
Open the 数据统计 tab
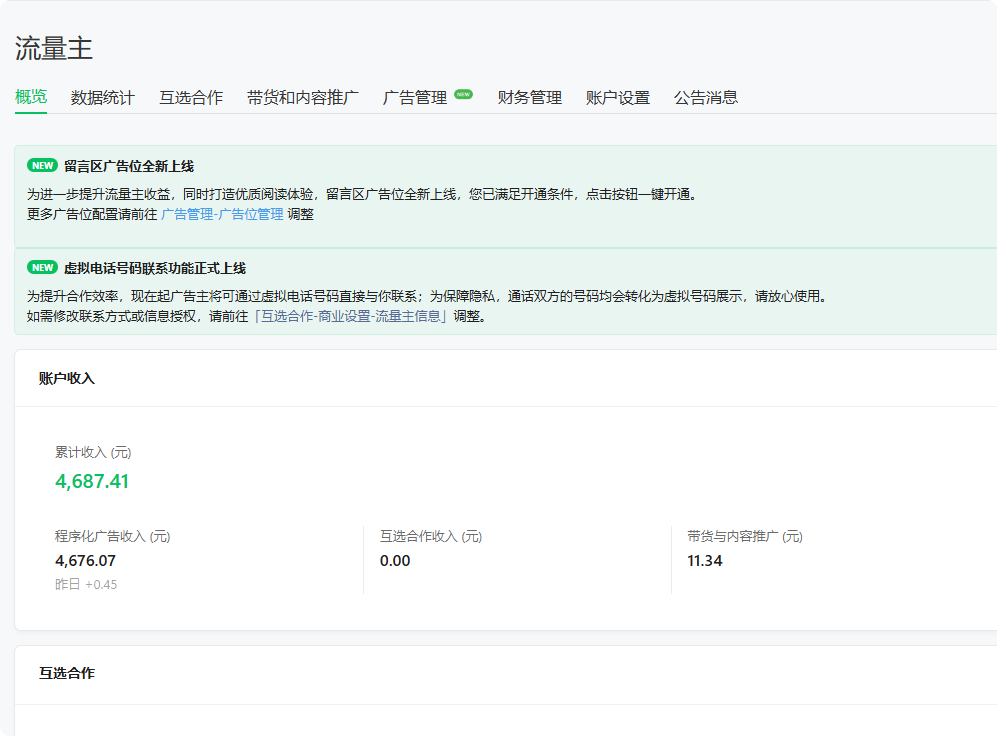[x=102, y=98]
